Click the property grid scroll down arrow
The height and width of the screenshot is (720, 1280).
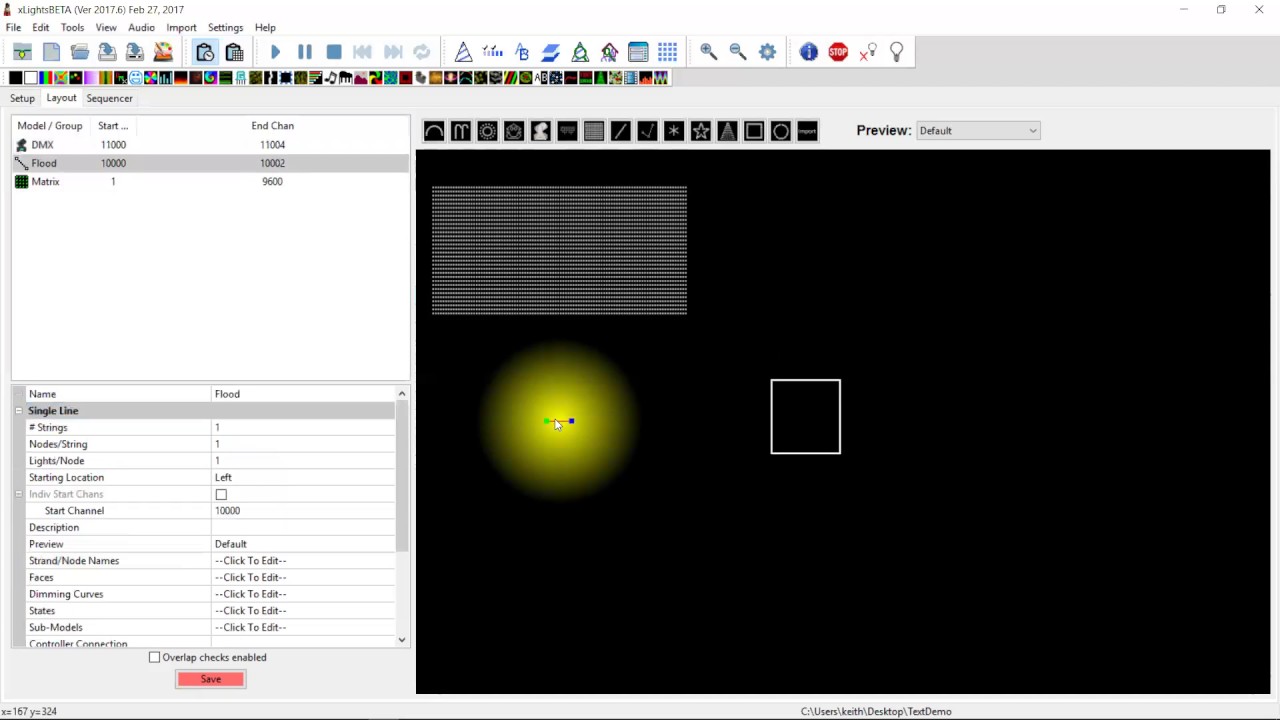(x=402, y=640)
